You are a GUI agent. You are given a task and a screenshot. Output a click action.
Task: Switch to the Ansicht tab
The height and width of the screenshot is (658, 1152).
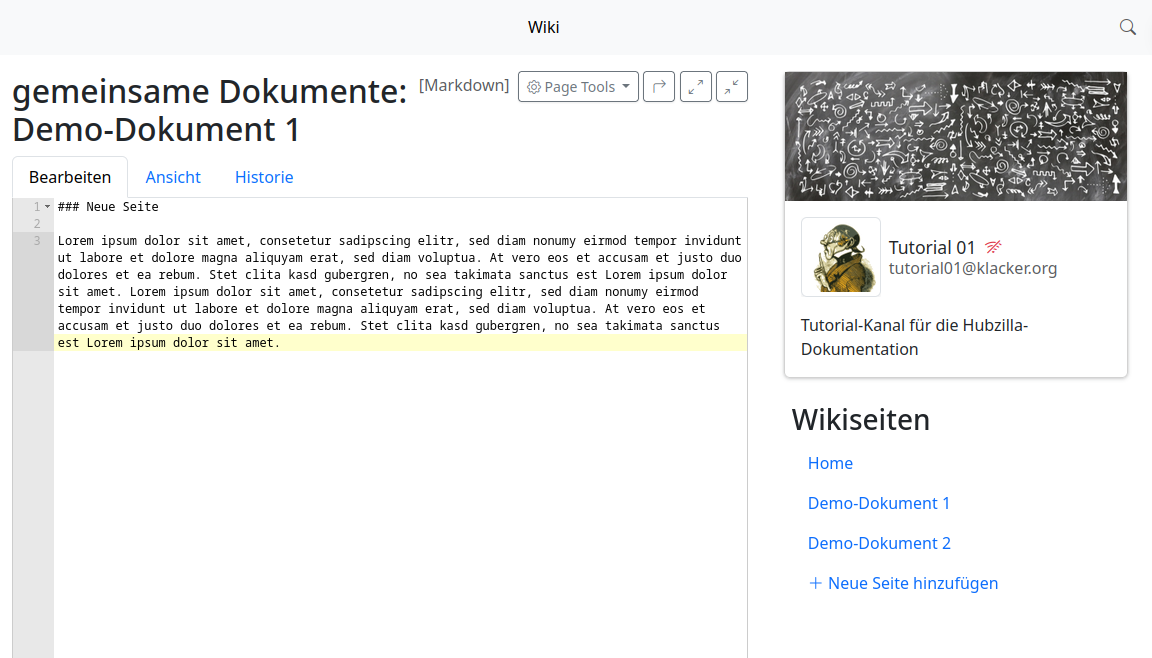tap(173, 177)
